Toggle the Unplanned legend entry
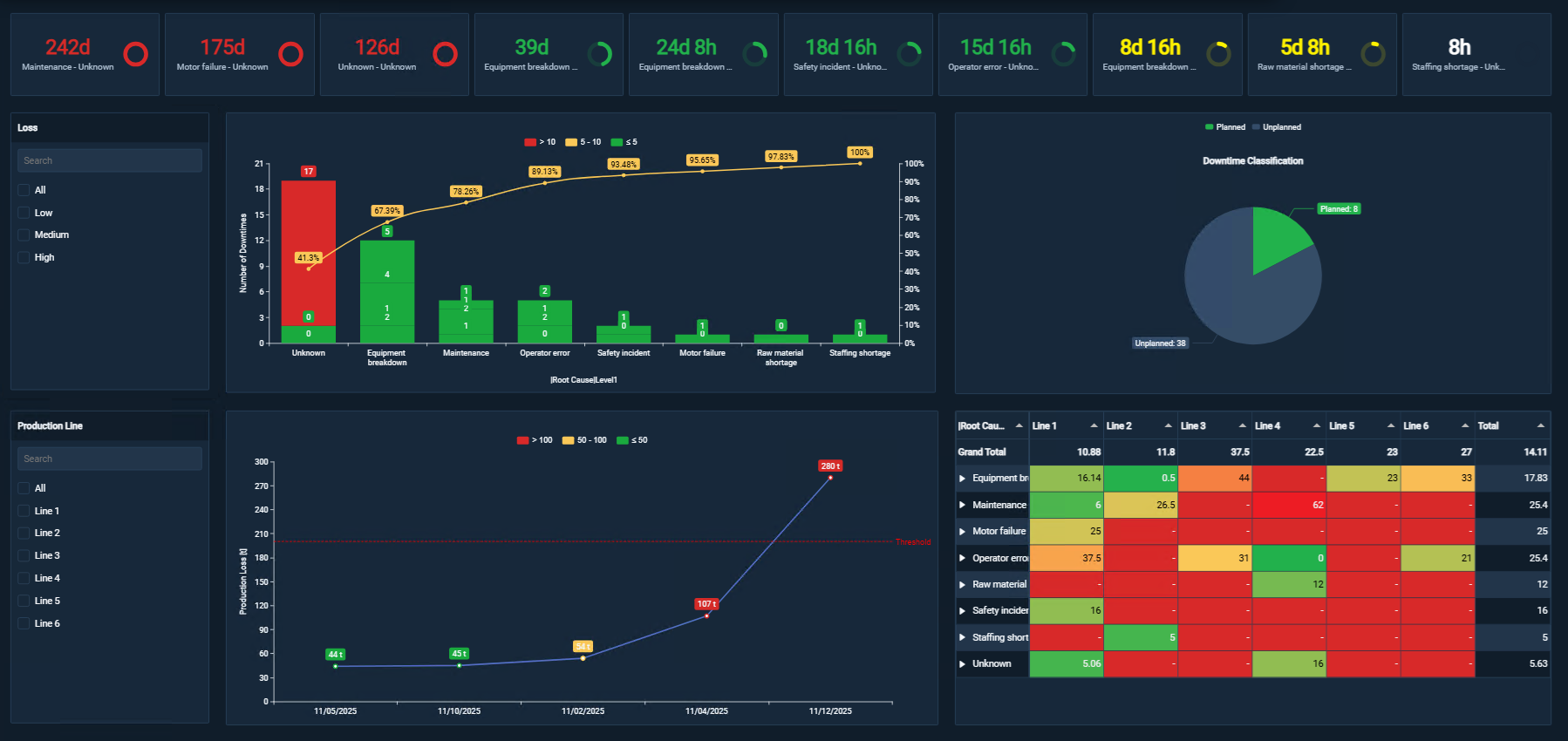The width and height of the screenshot is (1568, 741). (x=1277, y=127)
